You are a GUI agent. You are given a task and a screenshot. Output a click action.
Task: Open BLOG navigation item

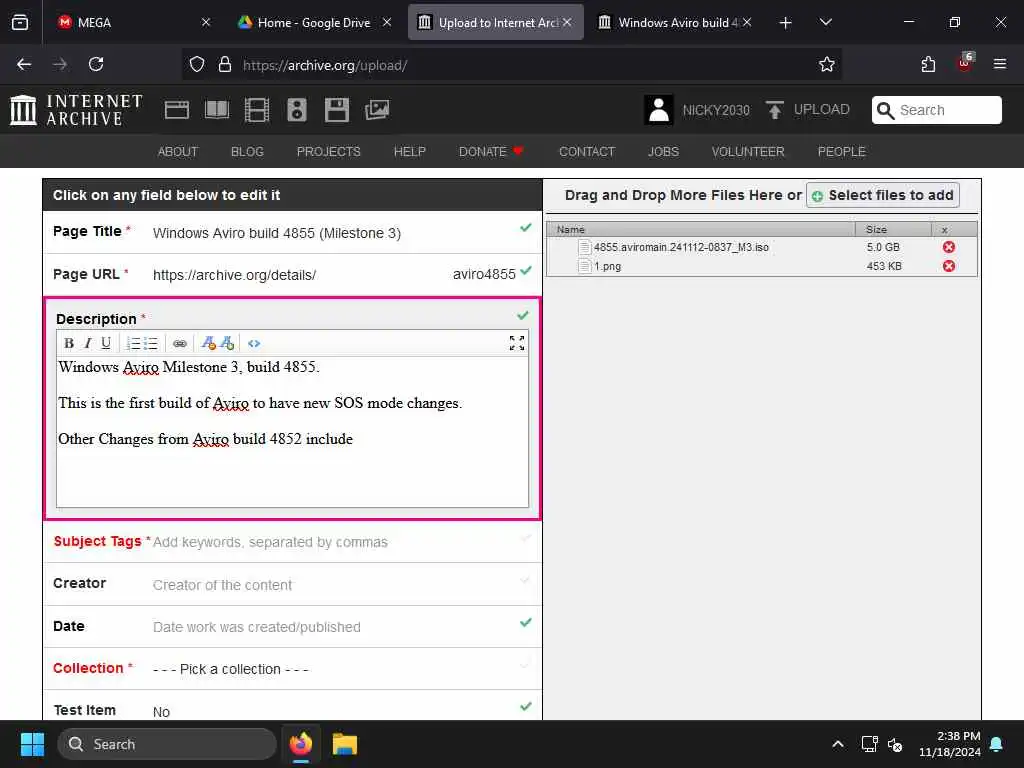pyautogui.click(x=248, y=152)
